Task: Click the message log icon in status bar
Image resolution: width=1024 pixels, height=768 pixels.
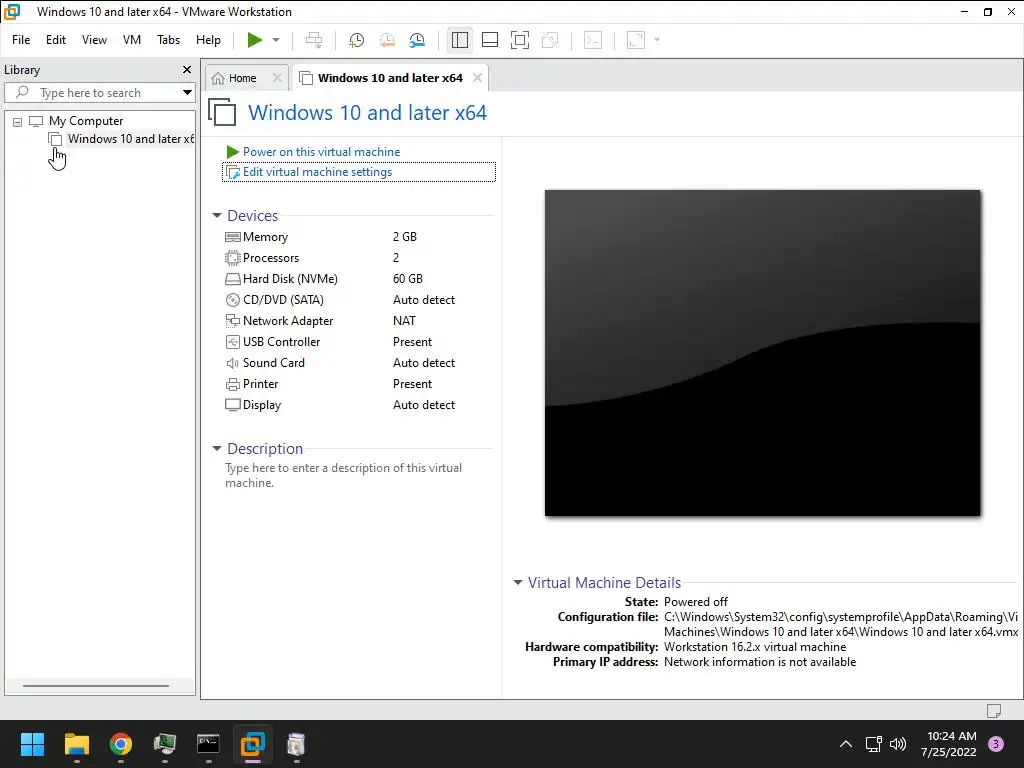Action: coord(994,710)
